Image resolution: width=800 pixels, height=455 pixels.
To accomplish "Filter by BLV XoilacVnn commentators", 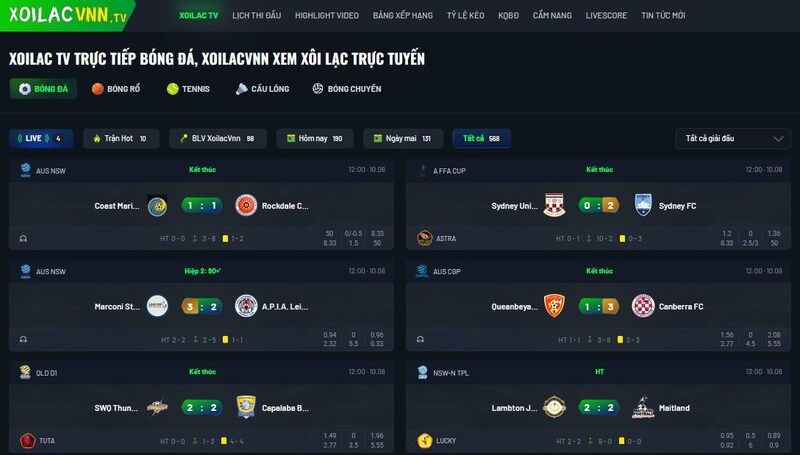I will [218, 138].
